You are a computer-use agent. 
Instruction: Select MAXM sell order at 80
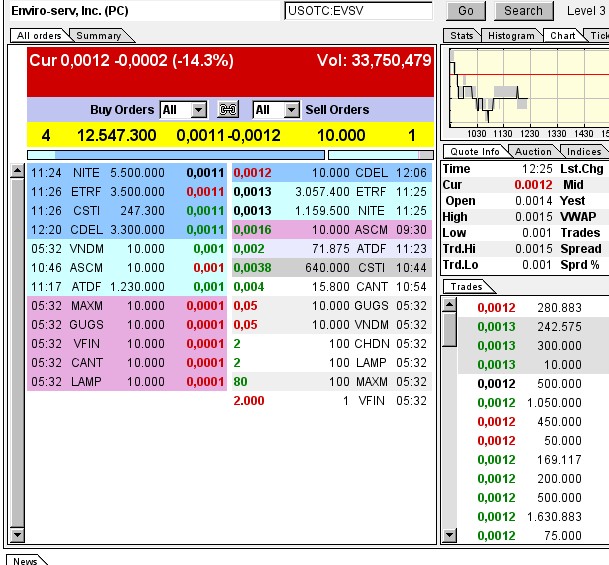[x=332, y=382]
